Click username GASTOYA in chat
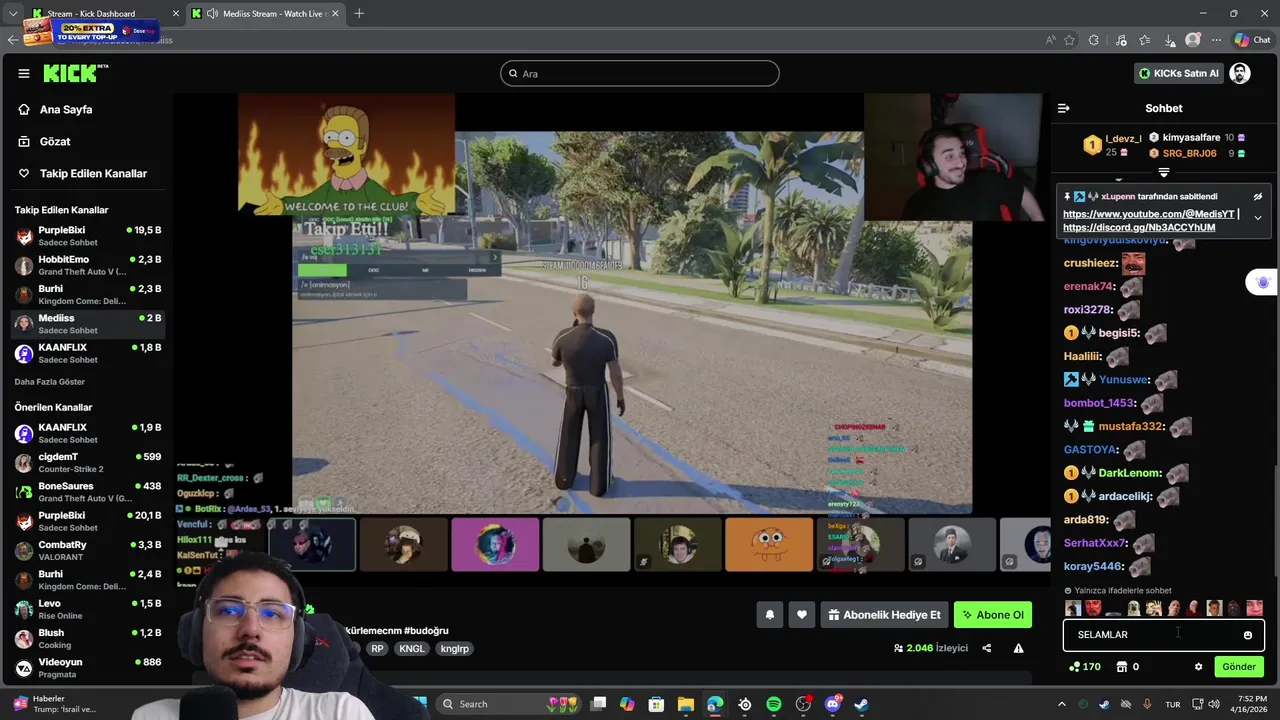Screen dimensions: 1280x720 [x=1089, y=450]
